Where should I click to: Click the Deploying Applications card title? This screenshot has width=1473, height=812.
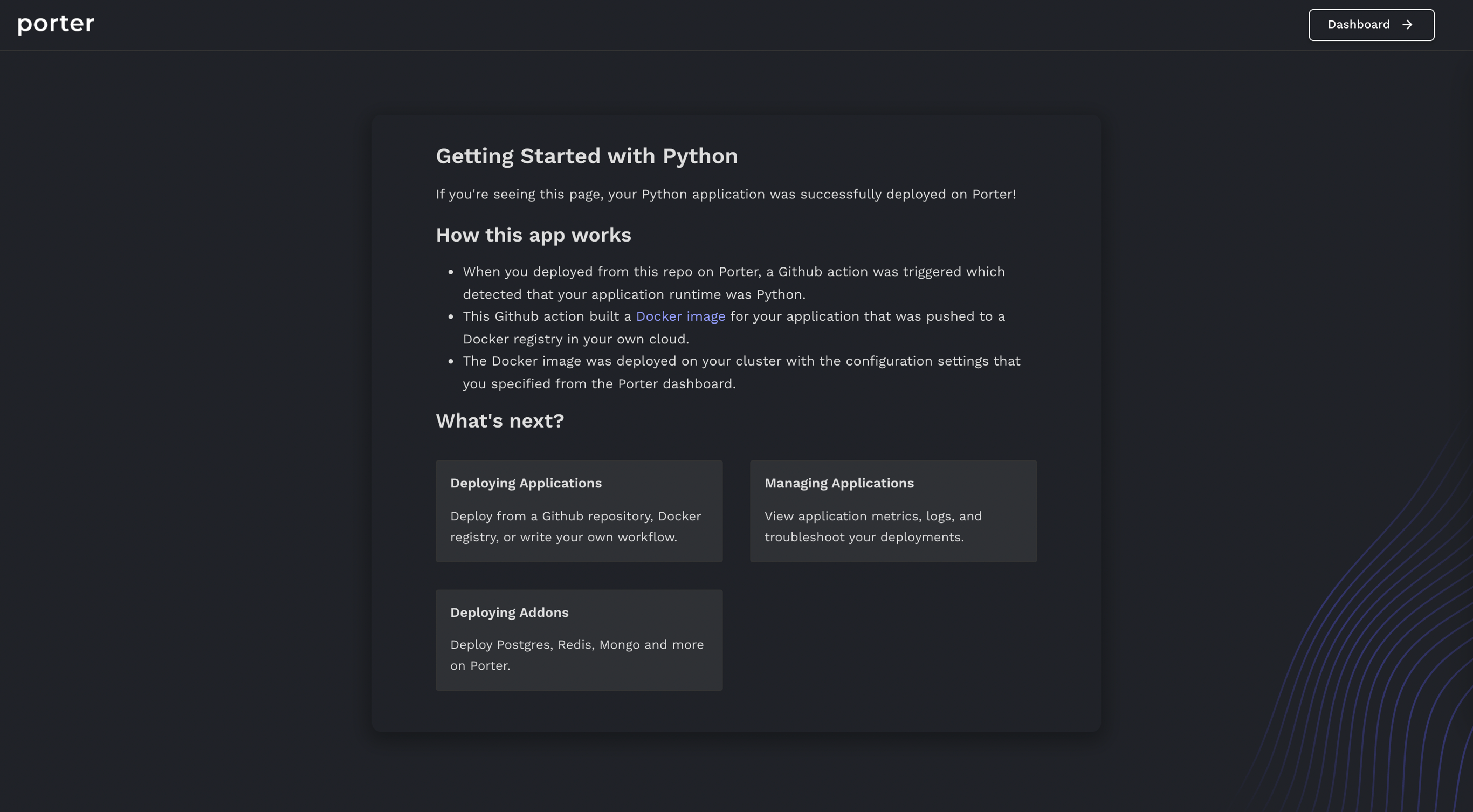coord(526,483)
